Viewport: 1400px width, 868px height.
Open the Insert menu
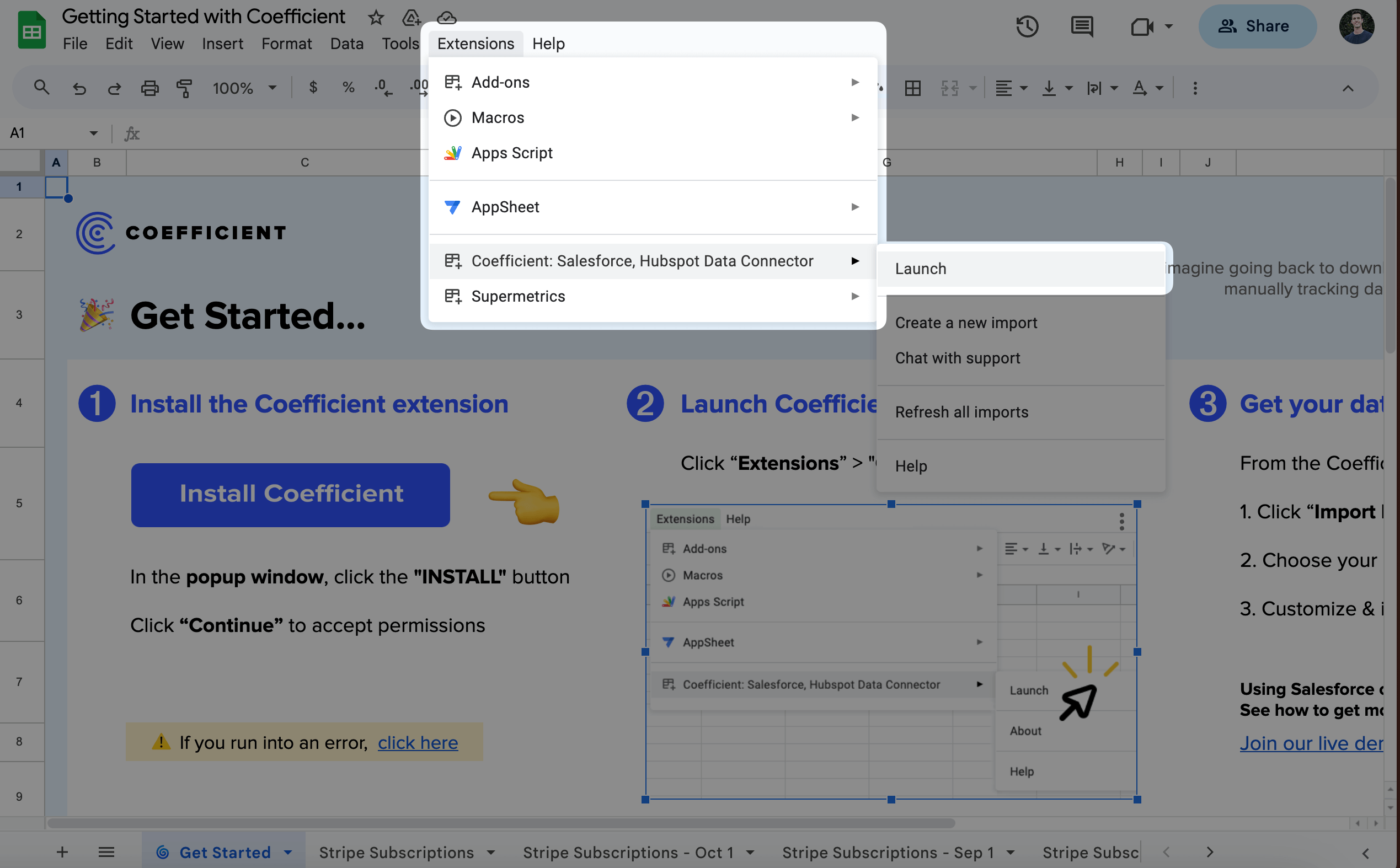[x=222, y=44]
